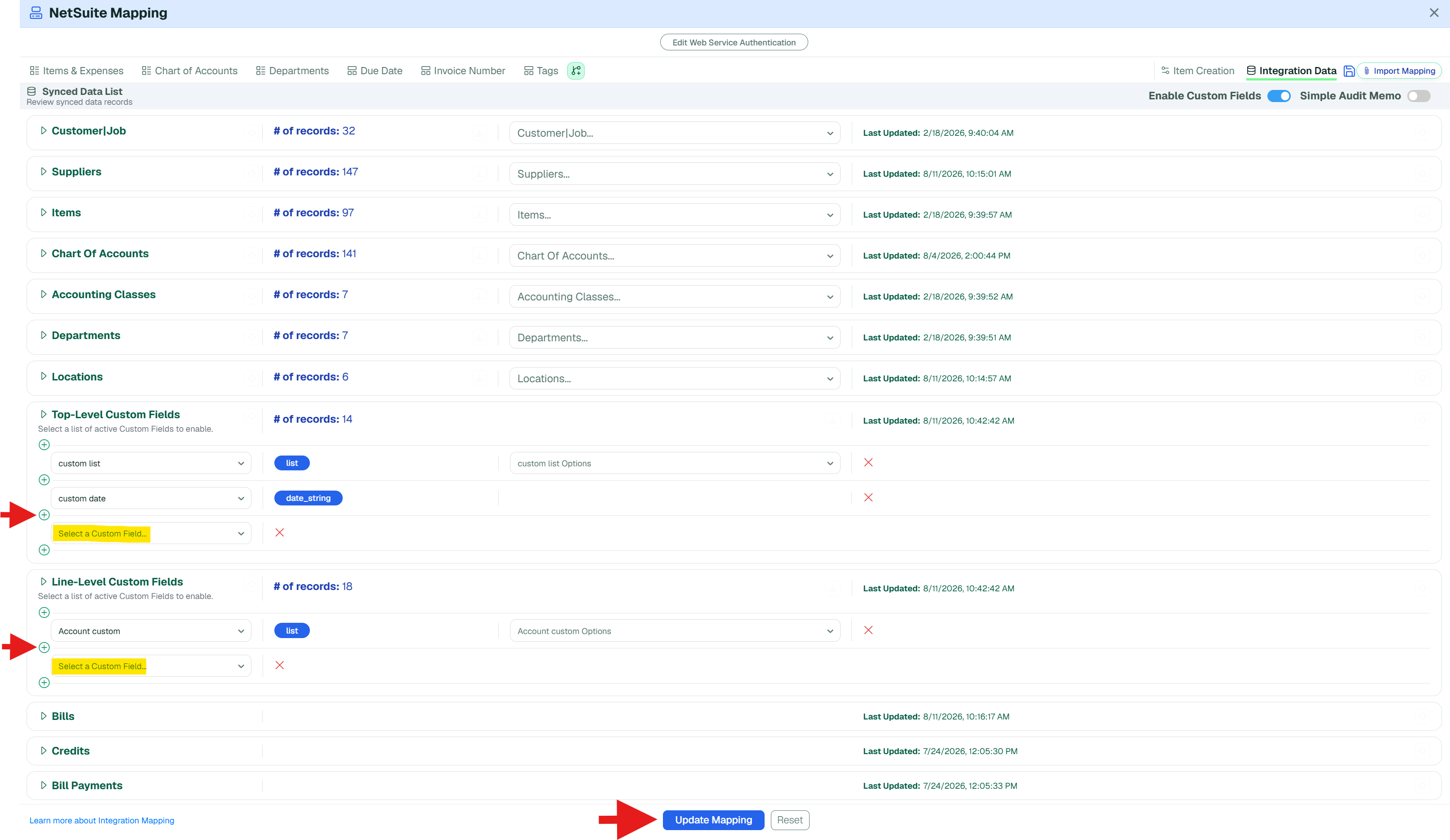Switch to the Due Date tab
Image resolution: width=1450 pixels, height=840 pixels.
[375, 71]
